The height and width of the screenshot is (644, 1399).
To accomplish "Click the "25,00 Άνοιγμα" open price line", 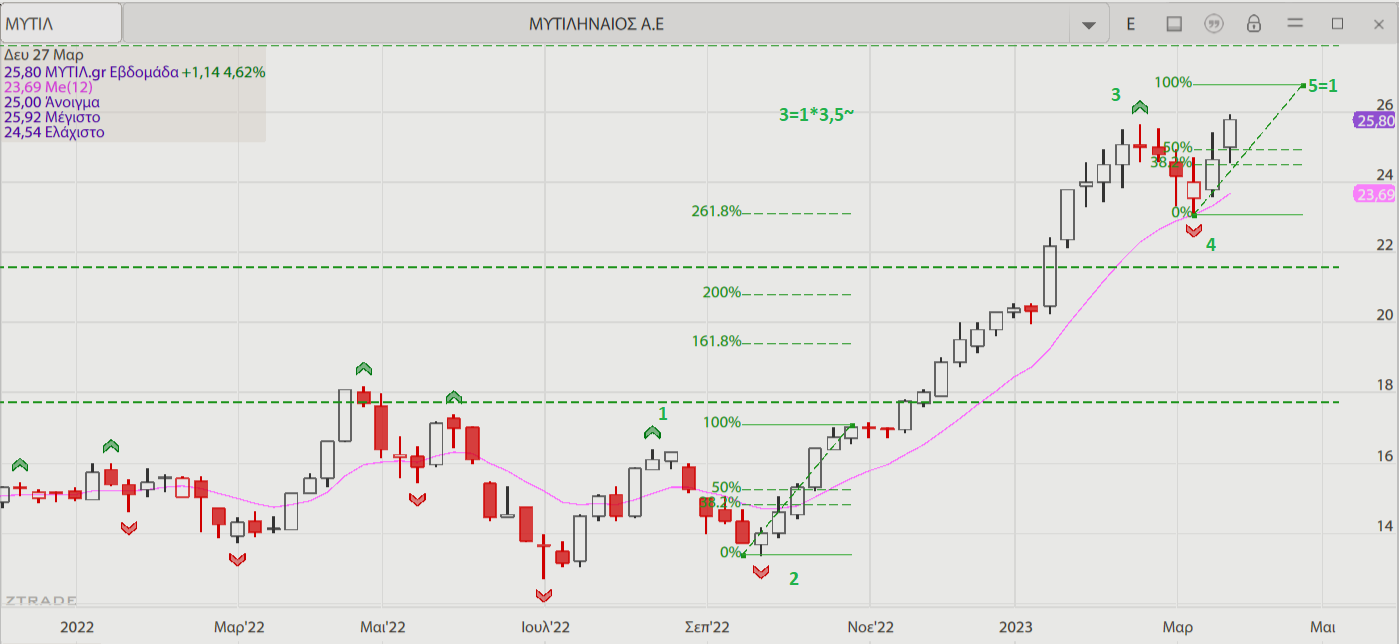I will pos(51,102).
